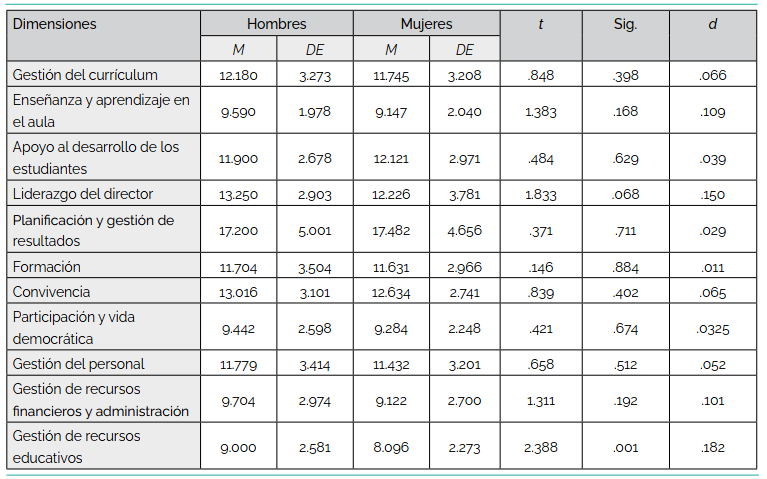This screenshot has width=767, height=479.
Task: Click the "Dimensiones" column header
Action: pyautogui.click(x=54, y=24)
